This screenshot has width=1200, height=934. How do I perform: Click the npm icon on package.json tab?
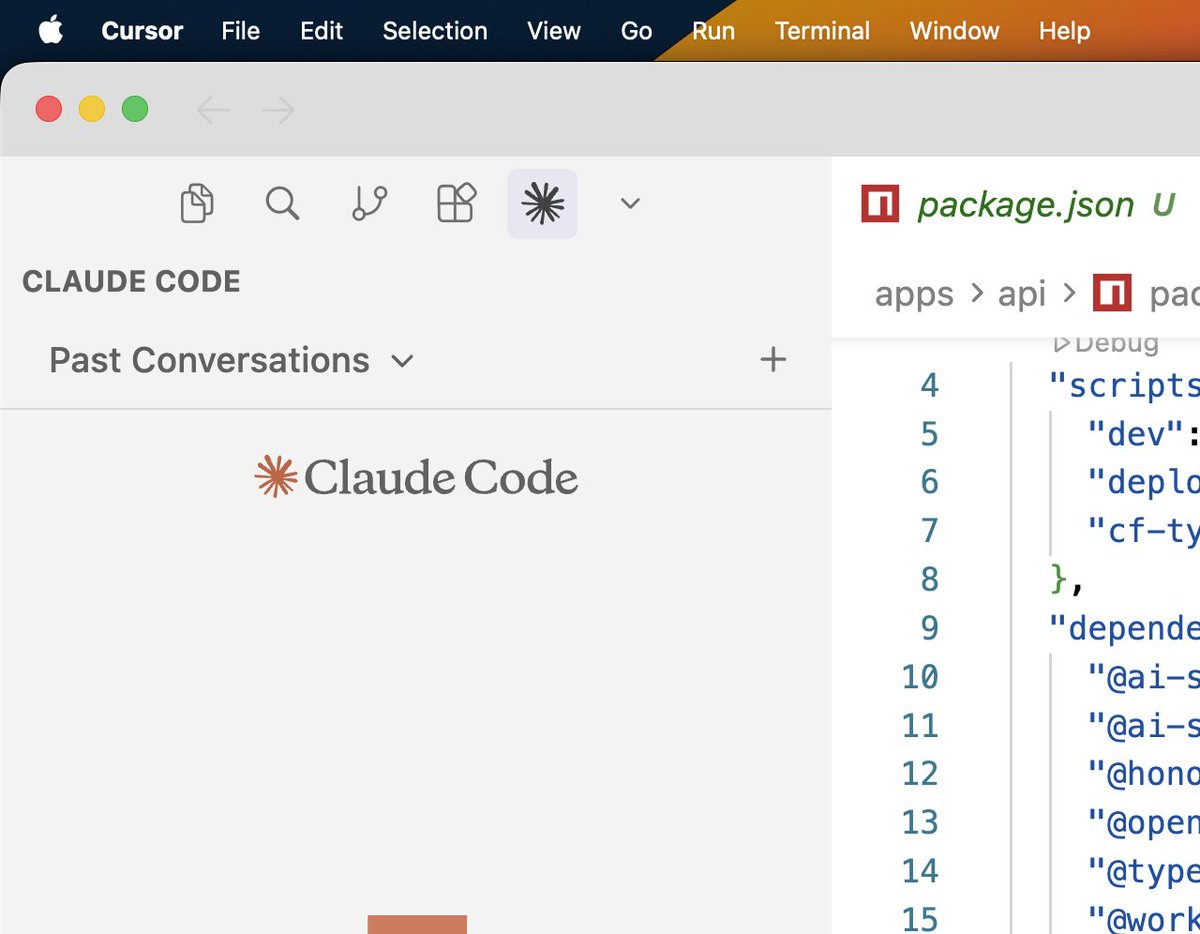(x=880, y=204)
